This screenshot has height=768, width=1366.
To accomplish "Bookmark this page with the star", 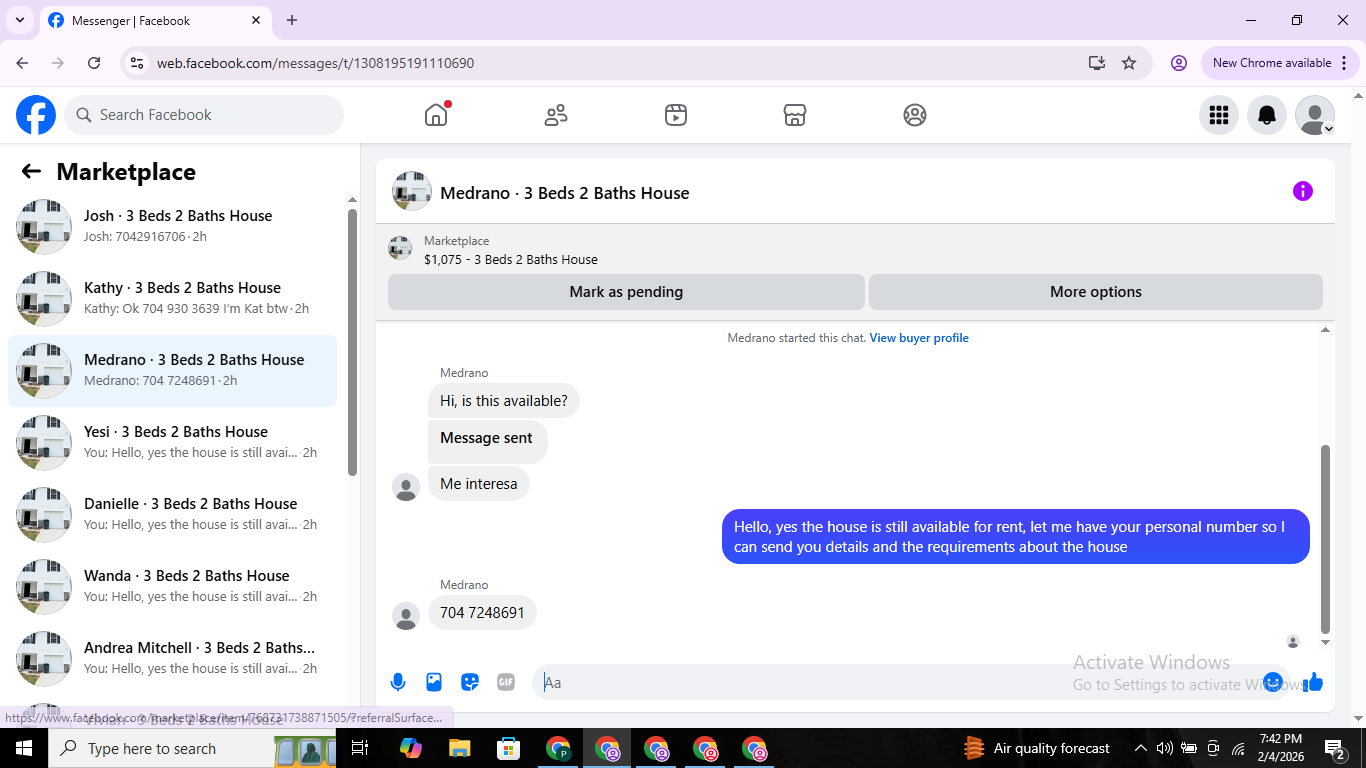I will click(1129, 63).
